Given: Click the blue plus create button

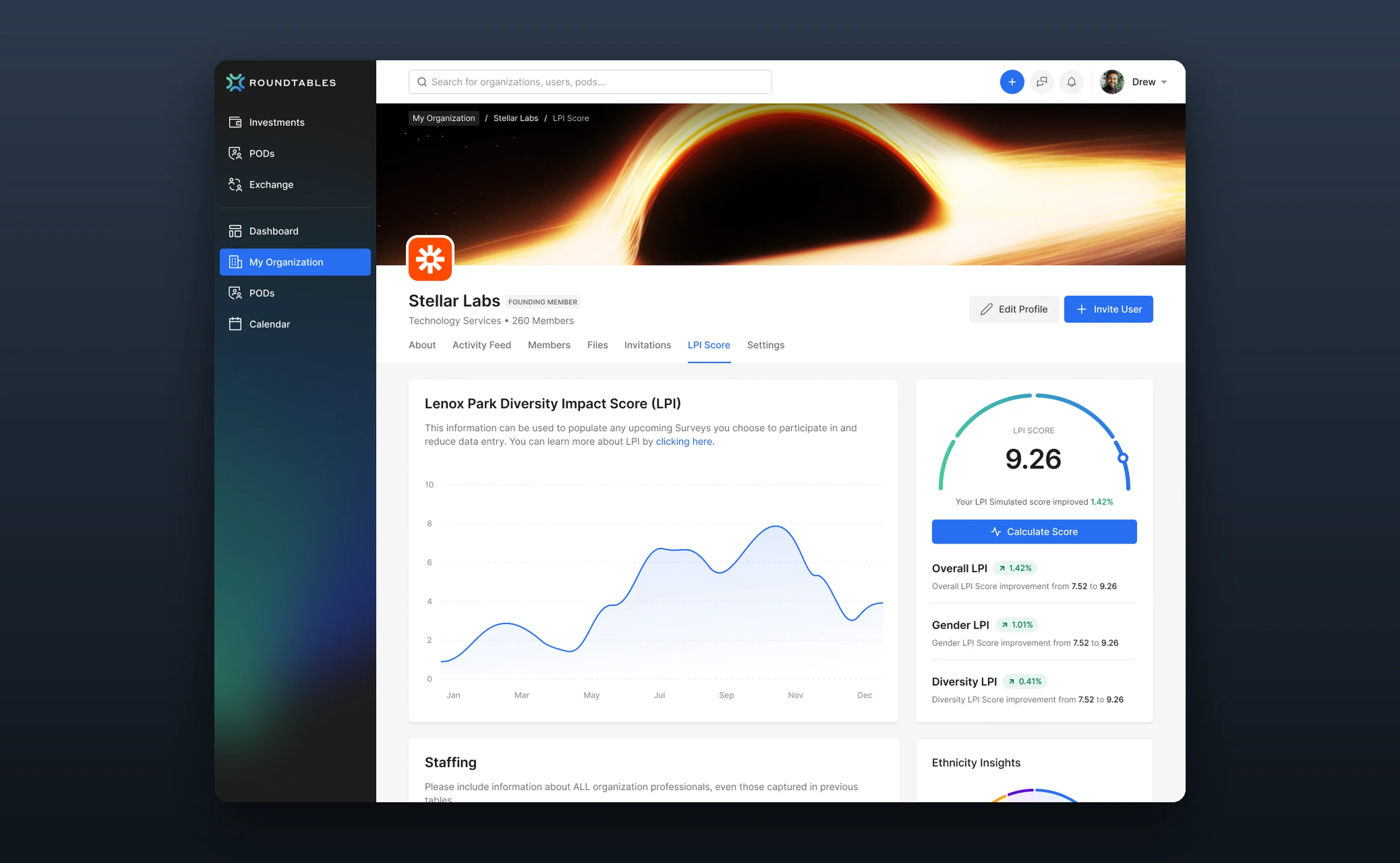Looking at the screenshot, I should pos(1012,82).
